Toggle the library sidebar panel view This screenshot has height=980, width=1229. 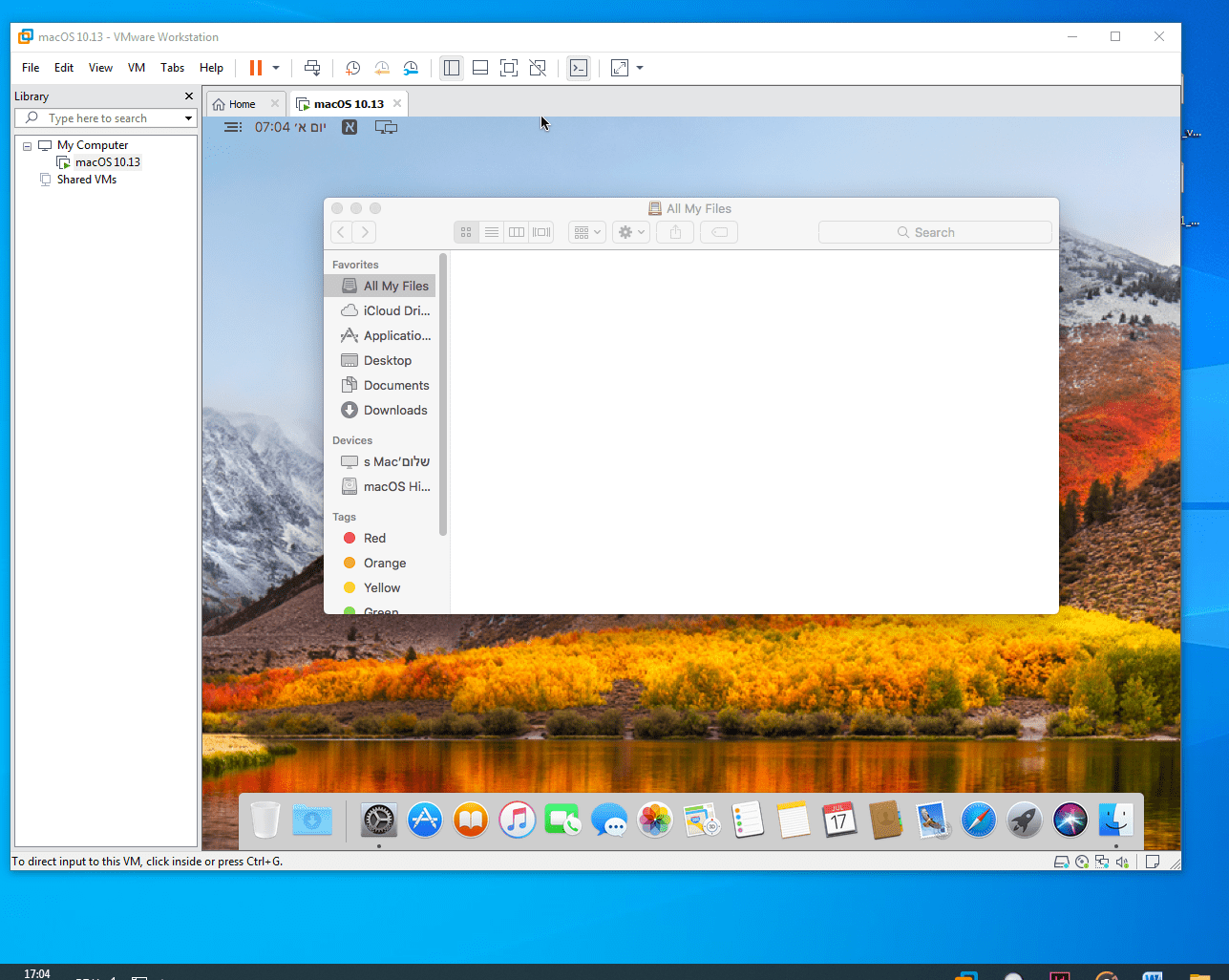pyautogui.click(x=452, y=68)
